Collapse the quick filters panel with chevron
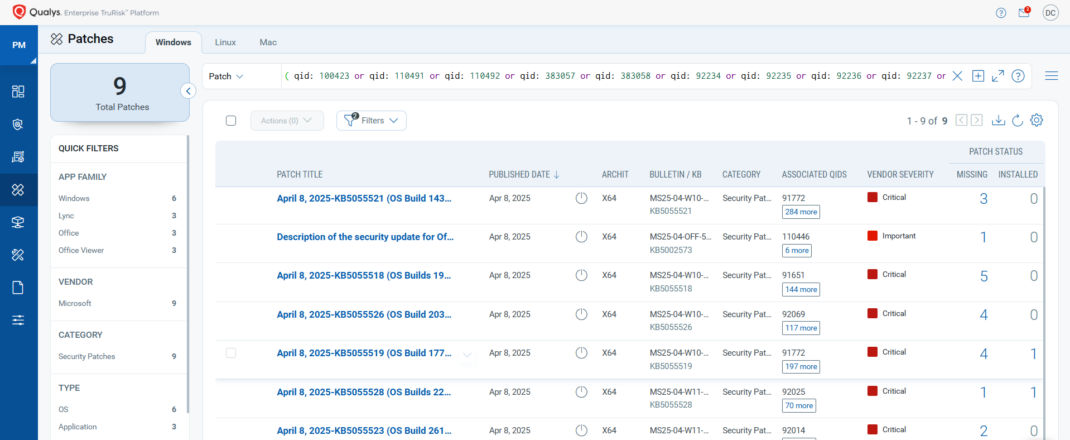Screen dimensions: 1070x440 188,91
